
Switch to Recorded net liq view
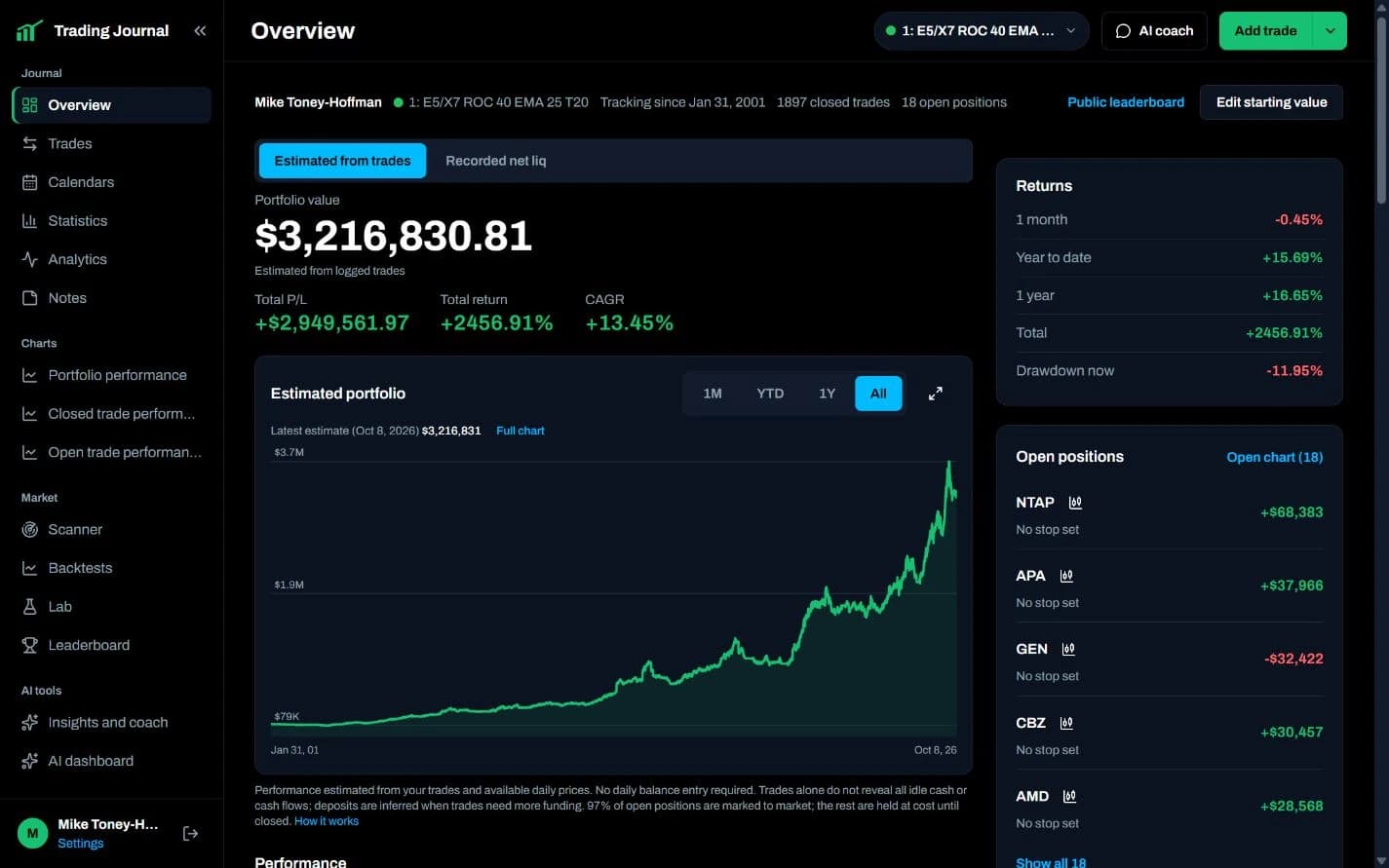click(x=495, y=161)
